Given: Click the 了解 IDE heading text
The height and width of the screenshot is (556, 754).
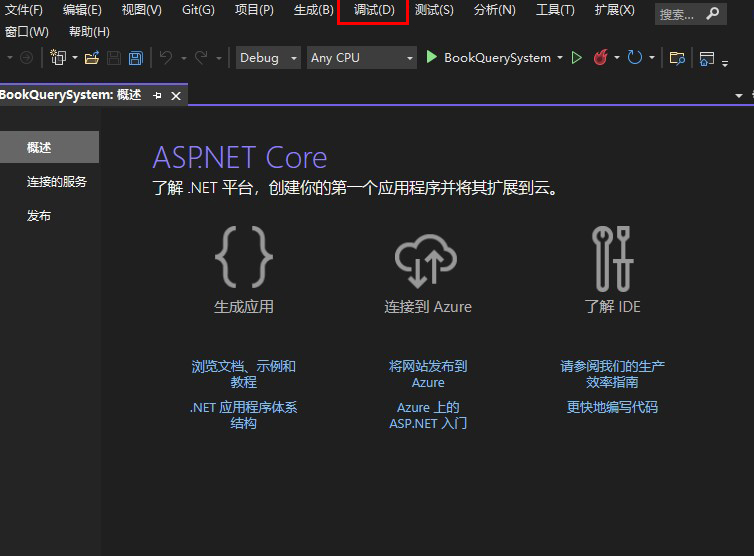Looking at the screenshot, I should pos(613,306).
